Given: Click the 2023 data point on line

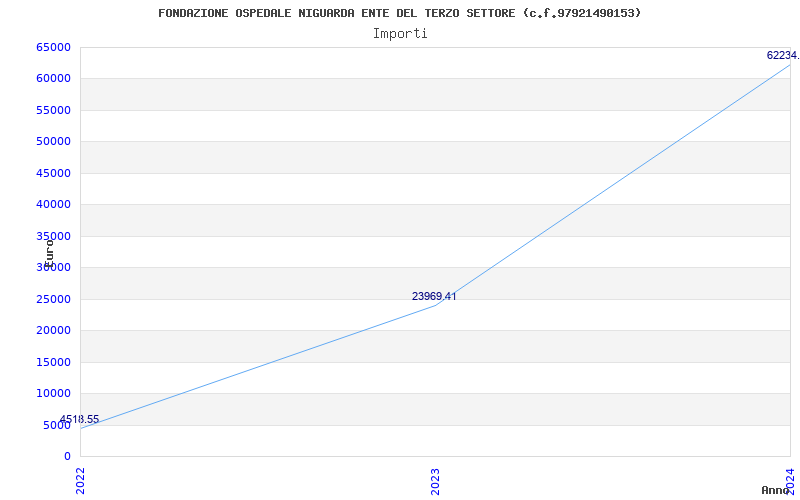Looking at the screenshot, I should [x=435, y=305].
